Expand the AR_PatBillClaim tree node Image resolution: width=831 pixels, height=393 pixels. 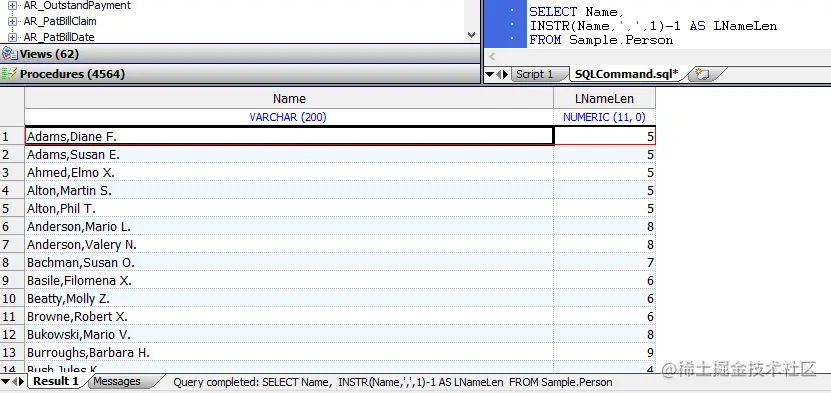click(x=12, y=22)
